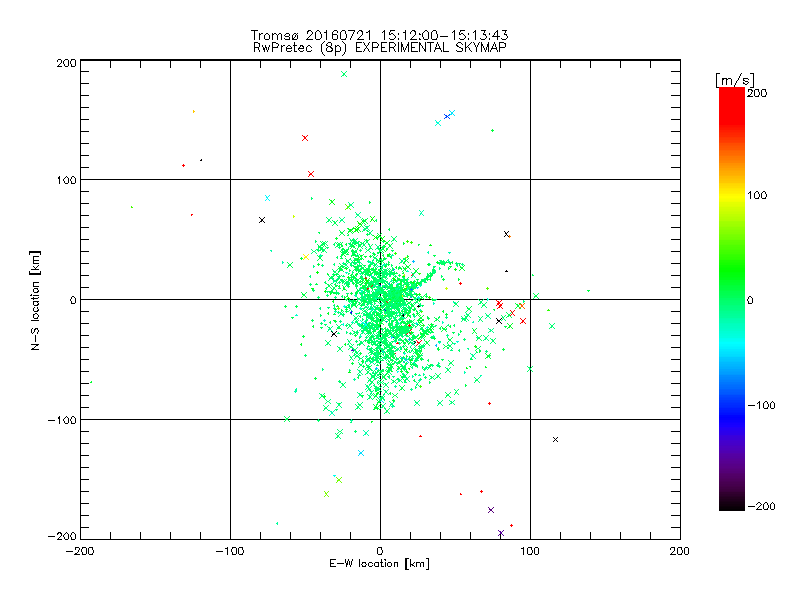800x600 pixels.
Task: Click the N-S axis '200' tick label
Action: pos(66,63)
